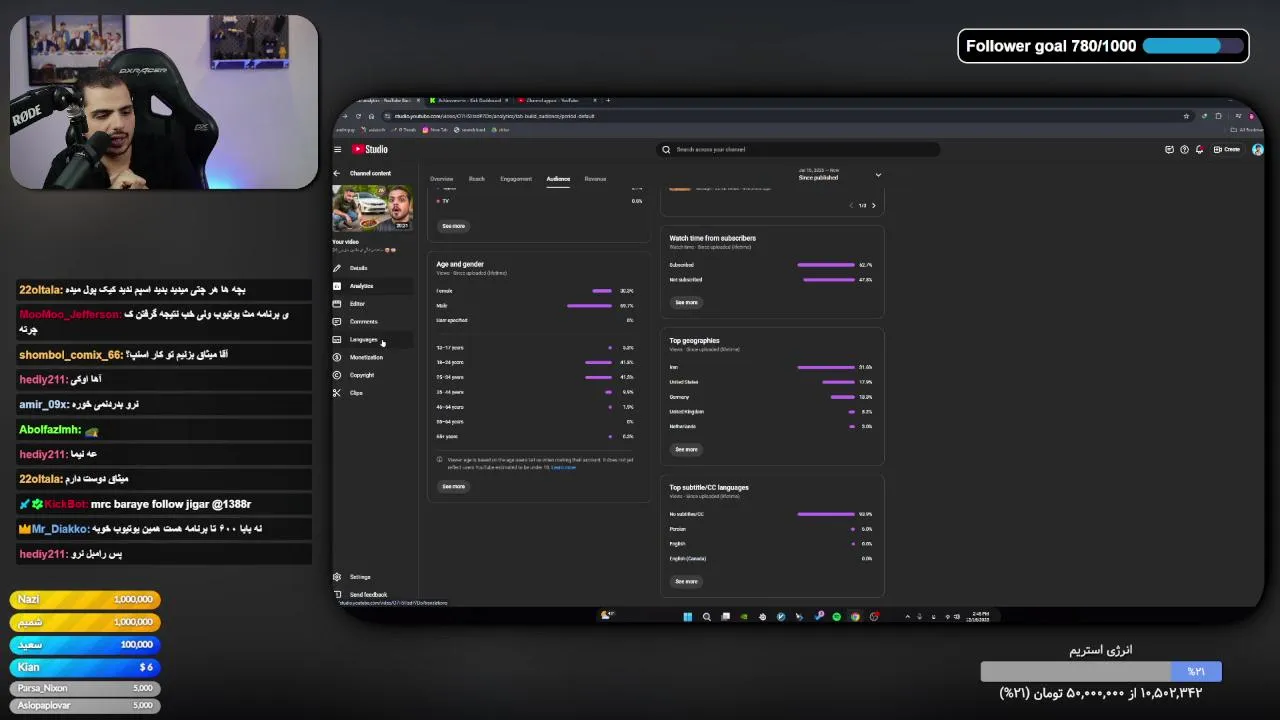Click the All Bookmarks folder
Viewport: 1280px width, 720px height.
coord(1248,130)
